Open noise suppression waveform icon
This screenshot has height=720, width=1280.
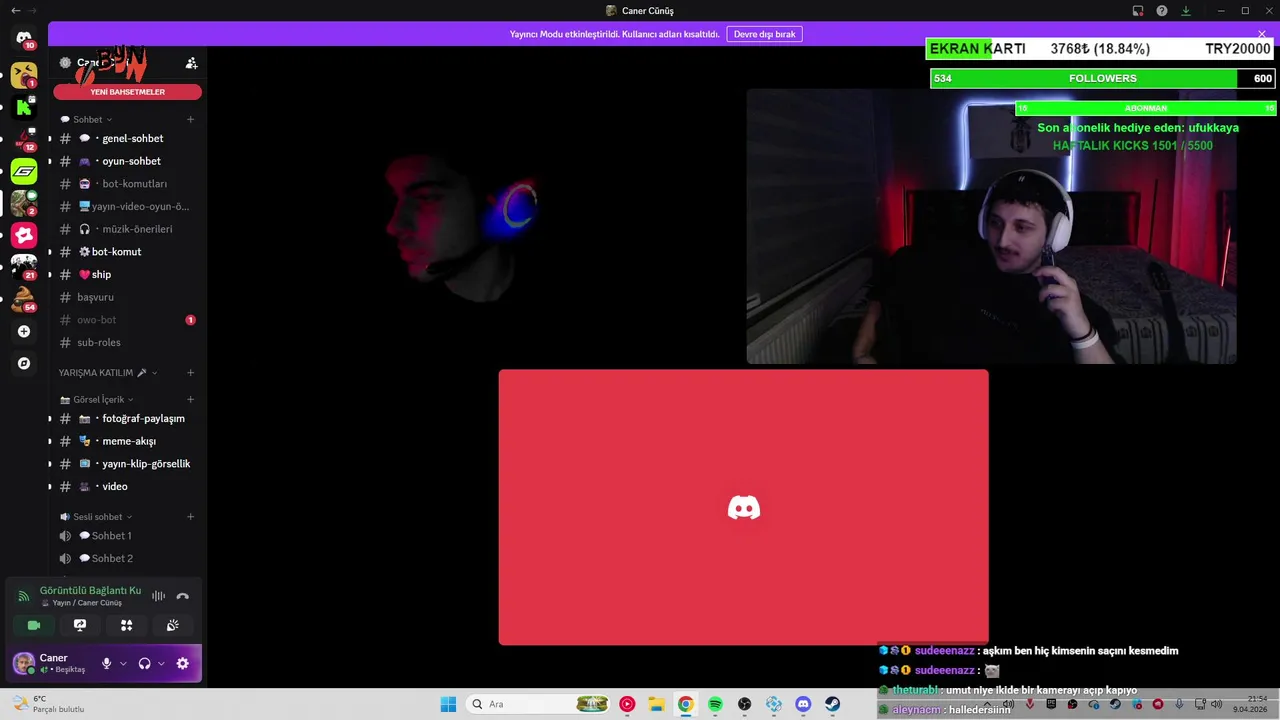tap(158, 596)
